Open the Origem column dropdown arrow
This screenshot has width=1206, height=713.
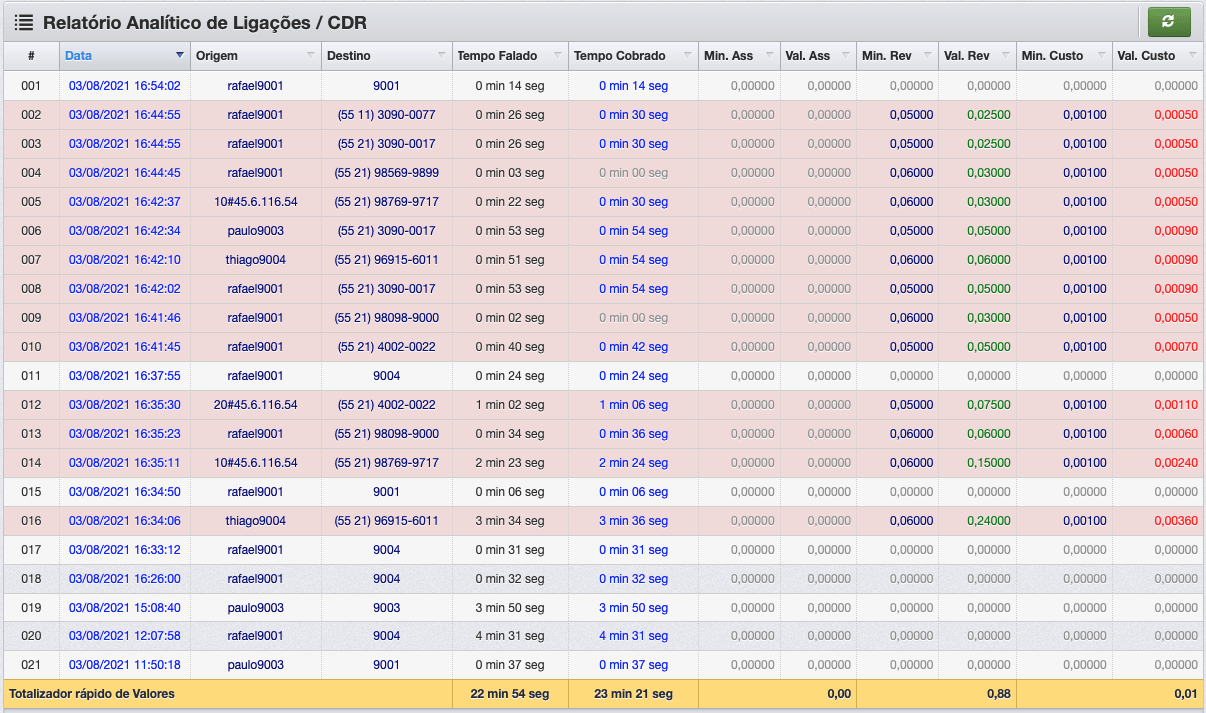310,55
